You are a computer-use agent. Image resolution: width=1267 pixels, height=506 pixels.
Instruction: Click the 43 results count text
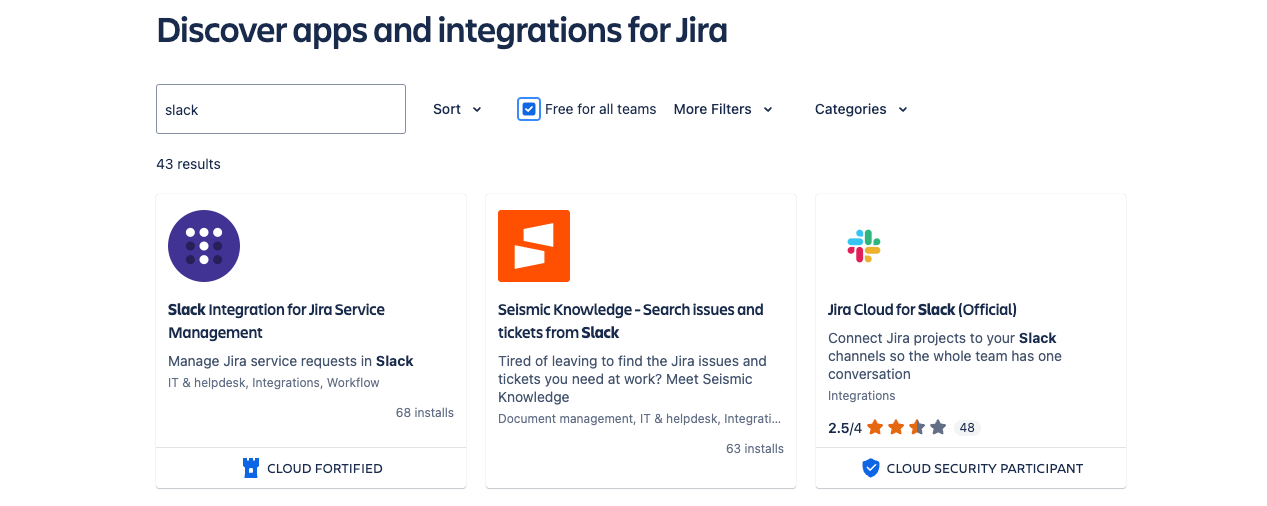click(x=188, y=164)
